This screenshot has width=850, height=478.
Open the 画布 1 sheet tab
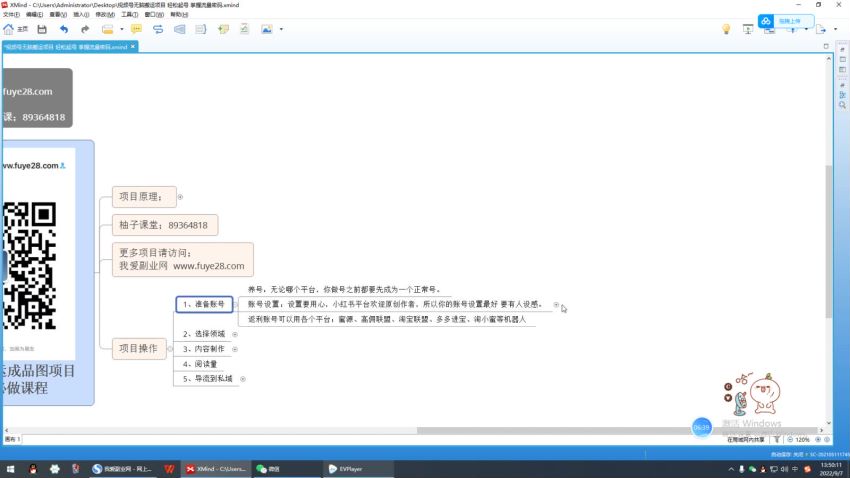[12, 439]
